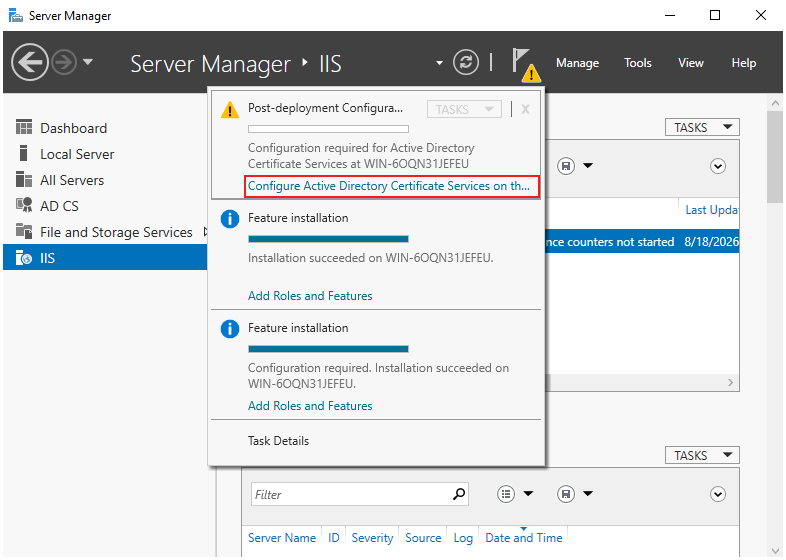Expand File and Storage Services arrow
The height and width of the screenshot is (560, 786).
click(x=205, y=232)
